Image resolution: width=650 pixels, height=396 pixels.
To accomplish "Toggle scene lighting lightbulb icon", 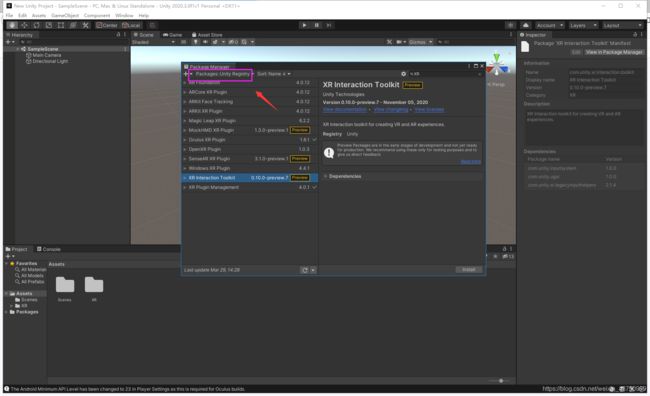I will 196,42.
